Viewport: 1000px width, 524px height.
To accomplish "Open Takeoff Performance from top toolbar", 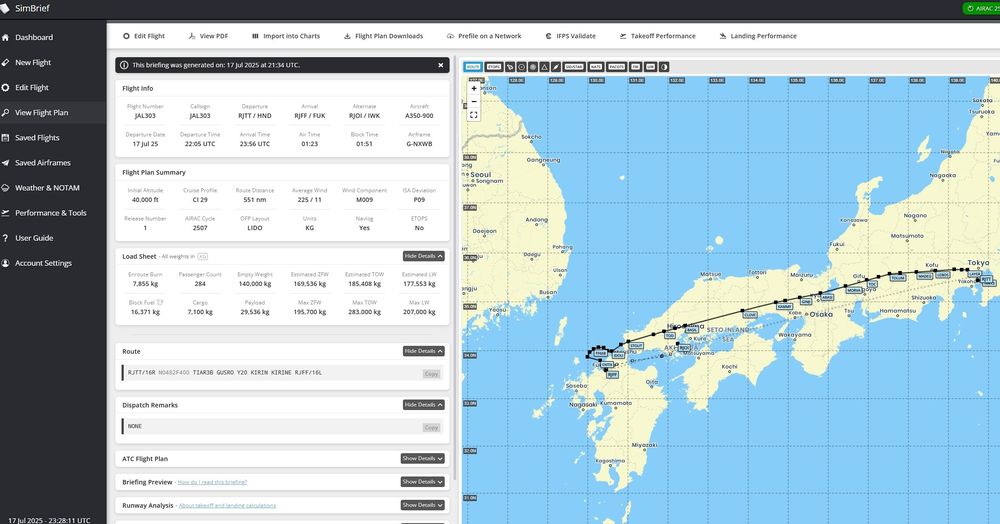I will coord(657,36).
